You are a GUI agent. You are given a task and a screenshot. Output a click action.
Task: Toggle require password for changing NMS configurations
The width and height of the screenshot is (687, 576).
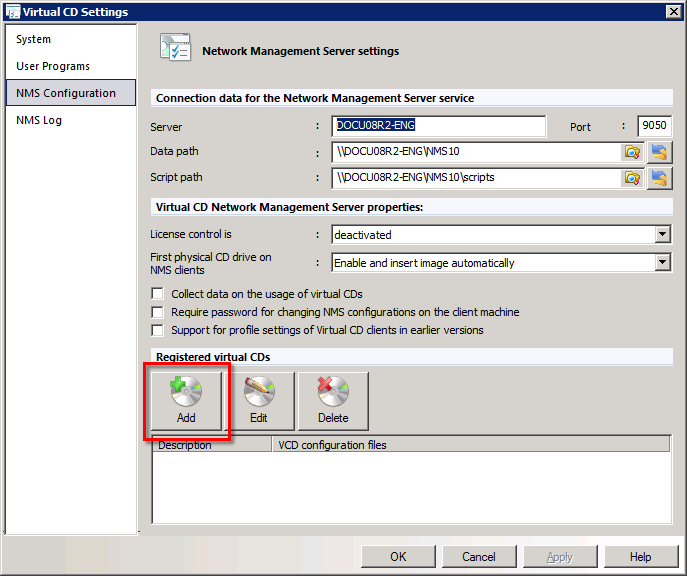pyautogui.click(x=157, y=312)
